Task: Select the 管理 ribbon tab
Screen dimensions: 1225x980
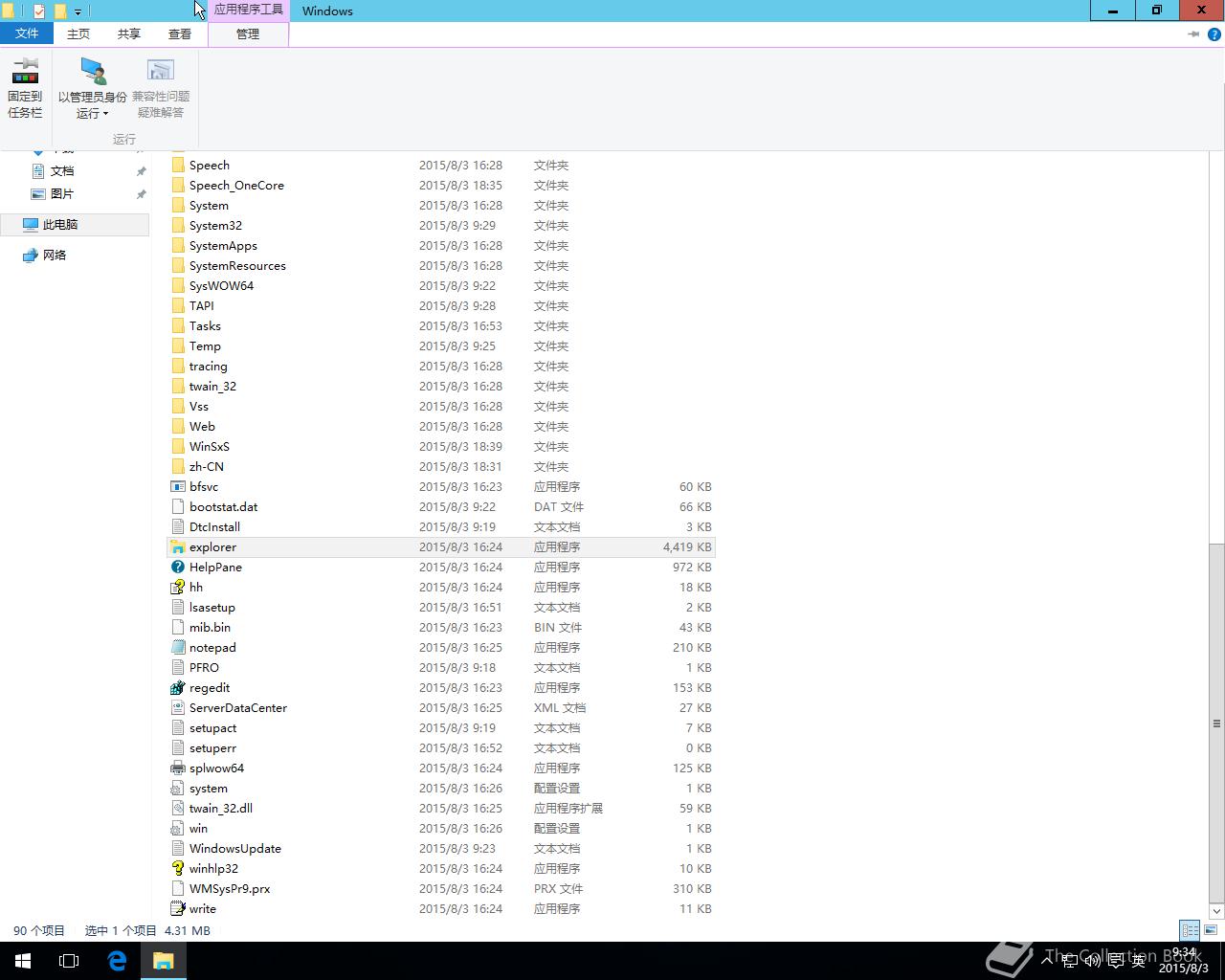Action: pyautogui.click(x=248, y=33)
